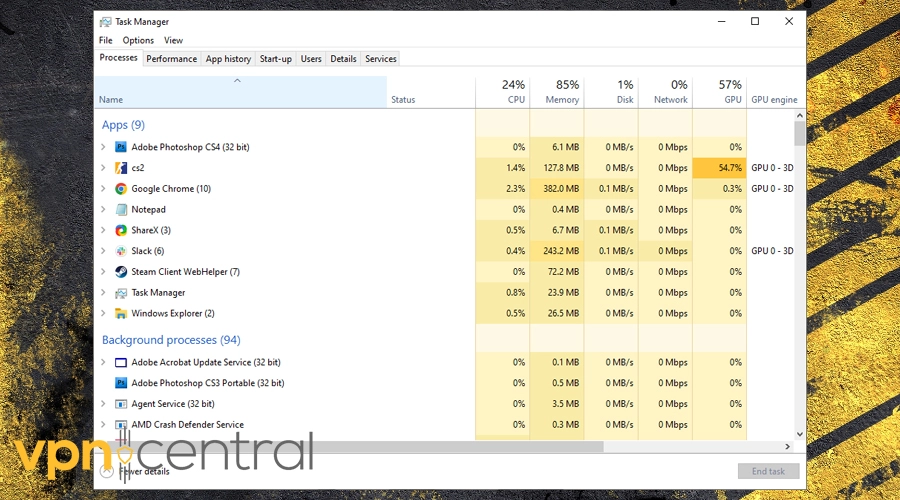Image resolution: width=900 pixels, height=500 pixels.
Task: Click GPU 0 - 3D in the Slack row
Action: 773,251
